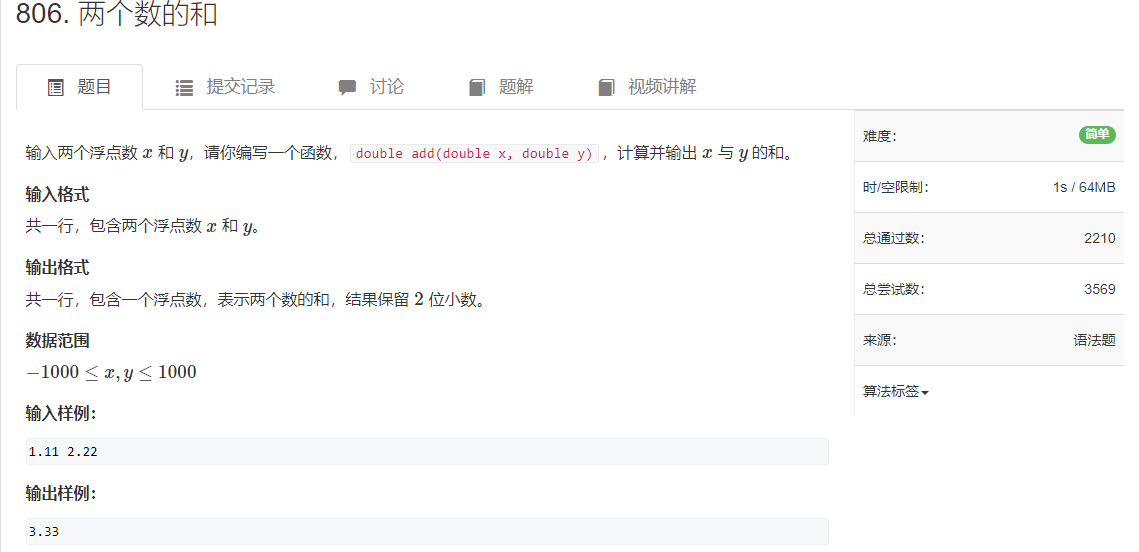Click the sample input box 1.11 2.22
The height and width of the screenshot is (552, 1140).
pos(427,452)
